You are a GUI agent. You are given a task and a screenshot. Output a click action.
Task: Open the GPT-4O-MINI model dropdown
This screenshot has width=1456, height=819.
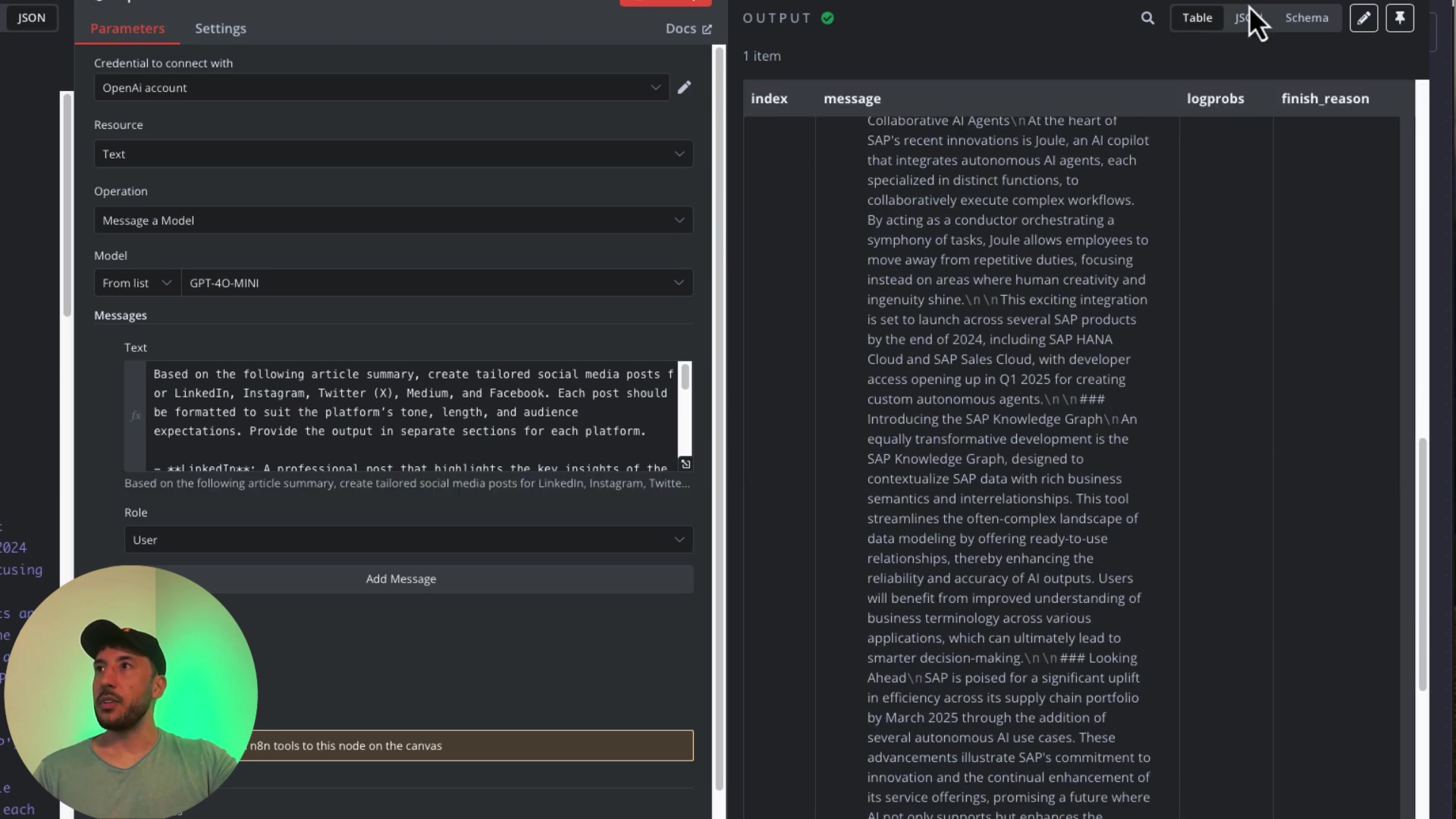pyautogui.click(x=437, y=283)
